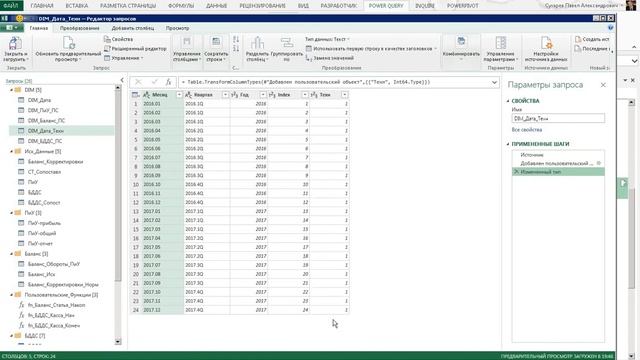Close the Параметры запроса pane
The image size is (640, 360).
[603, 85]
